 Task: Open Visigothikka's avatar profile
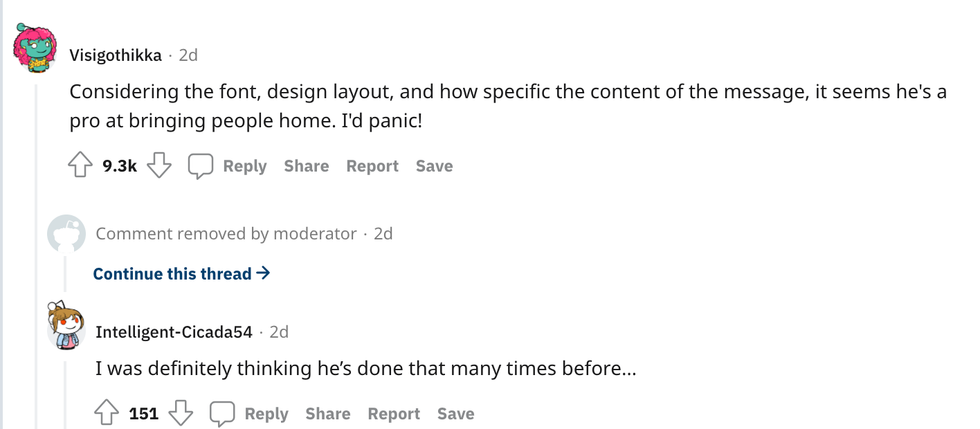[36, 49]
